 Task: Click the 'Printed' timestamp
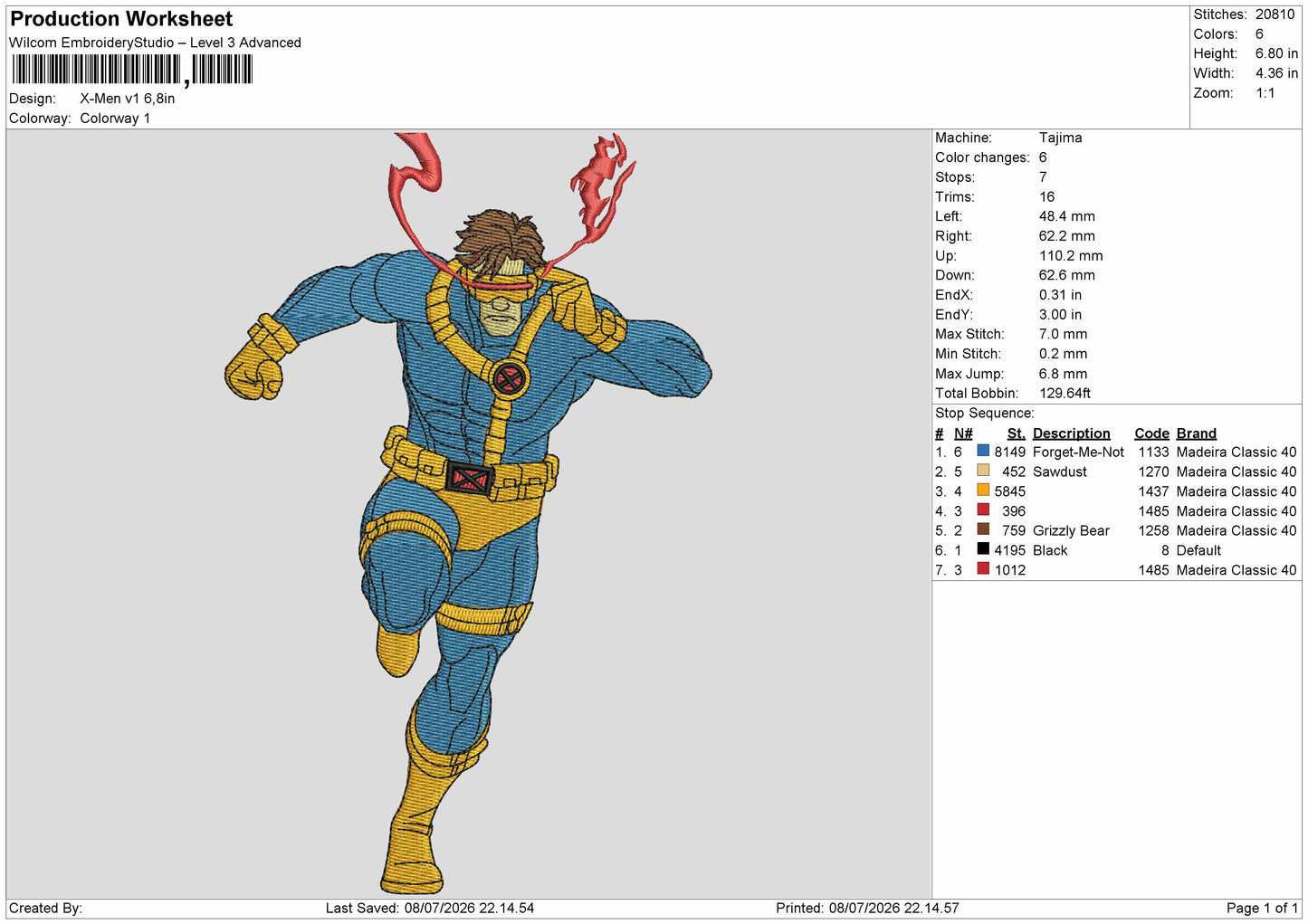867,909
